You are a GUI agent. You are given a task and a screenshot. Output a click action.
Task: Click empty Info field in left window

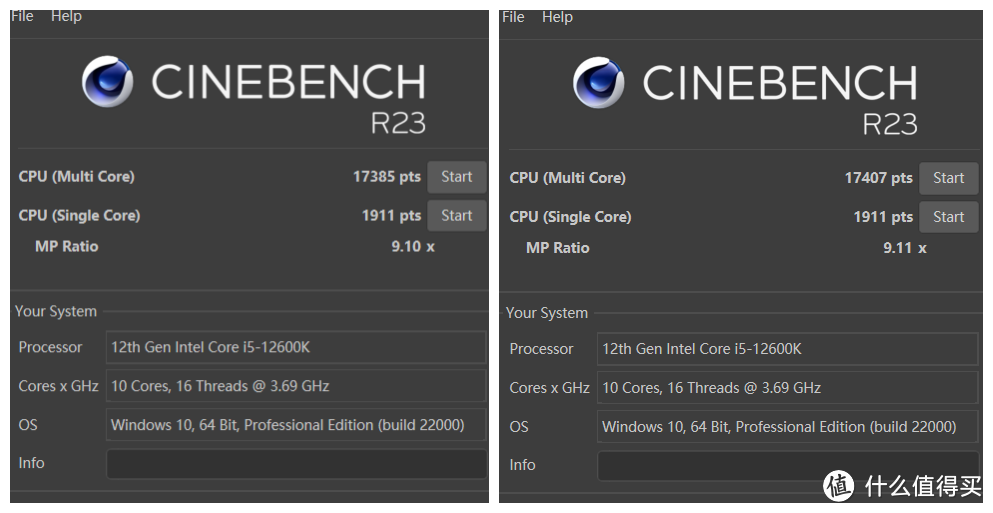coord(296,464)
